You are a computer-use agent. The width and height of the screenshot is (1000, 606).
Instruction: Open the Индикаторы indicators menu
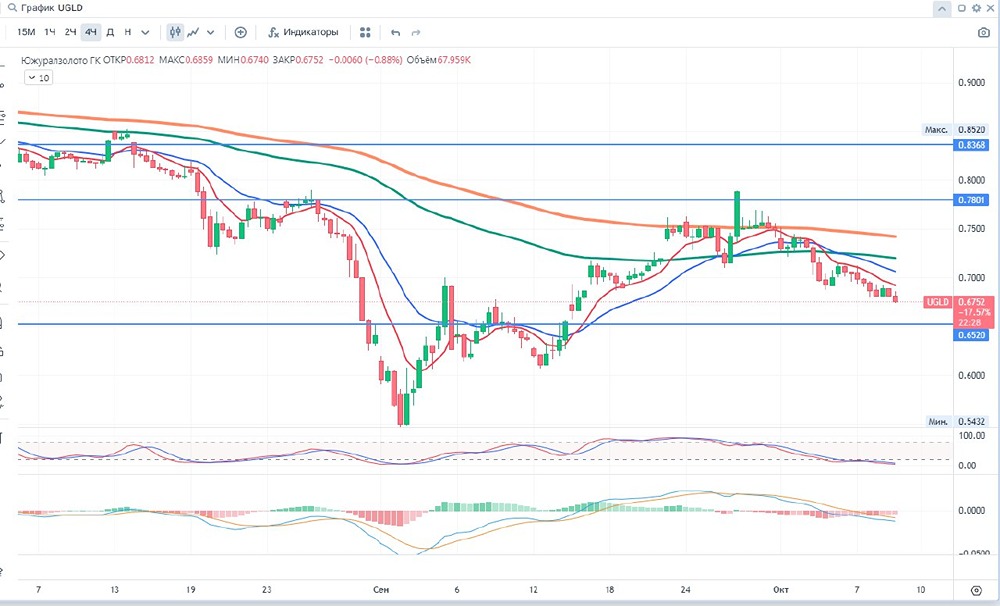[x=303, y=32]
